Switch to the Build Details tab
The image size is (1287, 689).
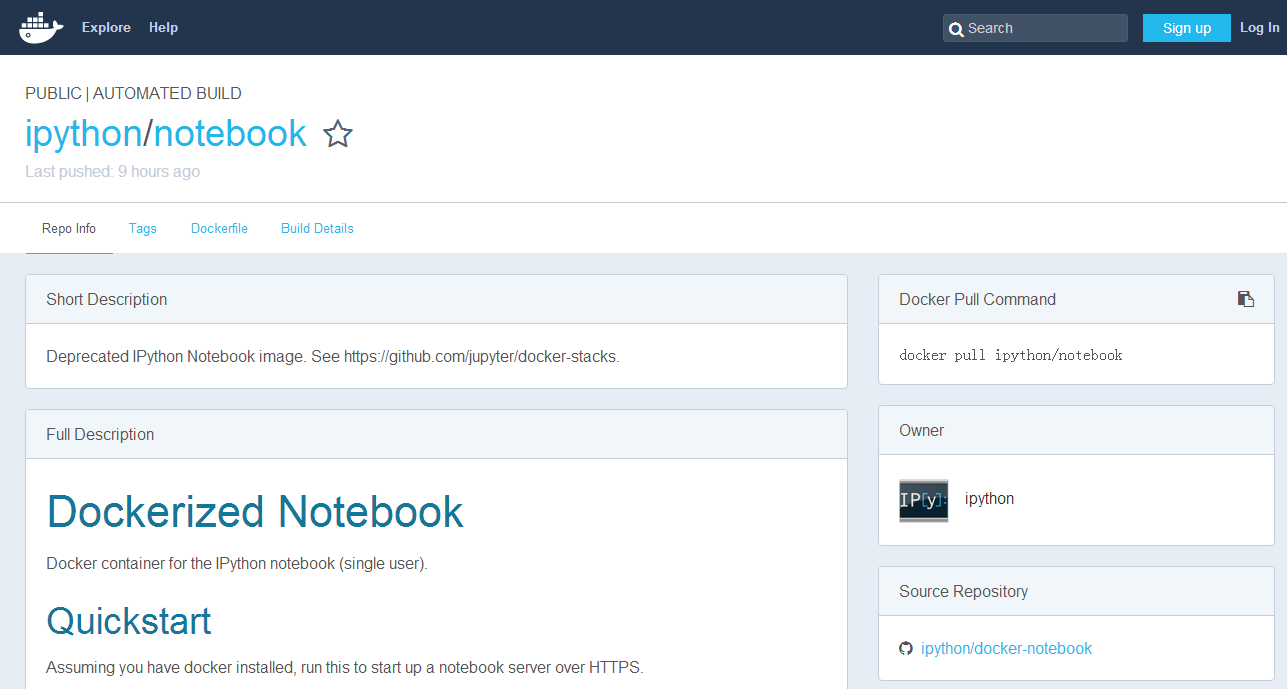click(317, 228)
